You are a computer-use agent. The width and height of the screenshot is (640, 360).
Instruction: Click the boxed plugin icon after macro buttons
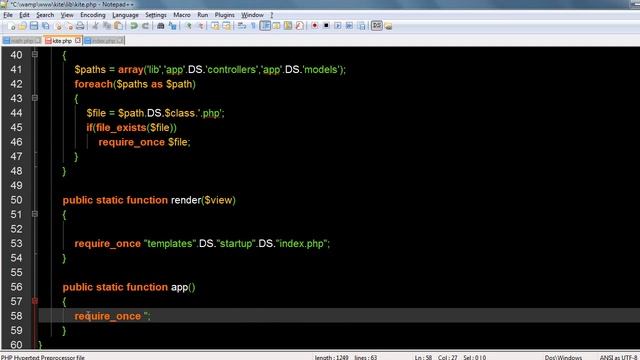[377, 26]
